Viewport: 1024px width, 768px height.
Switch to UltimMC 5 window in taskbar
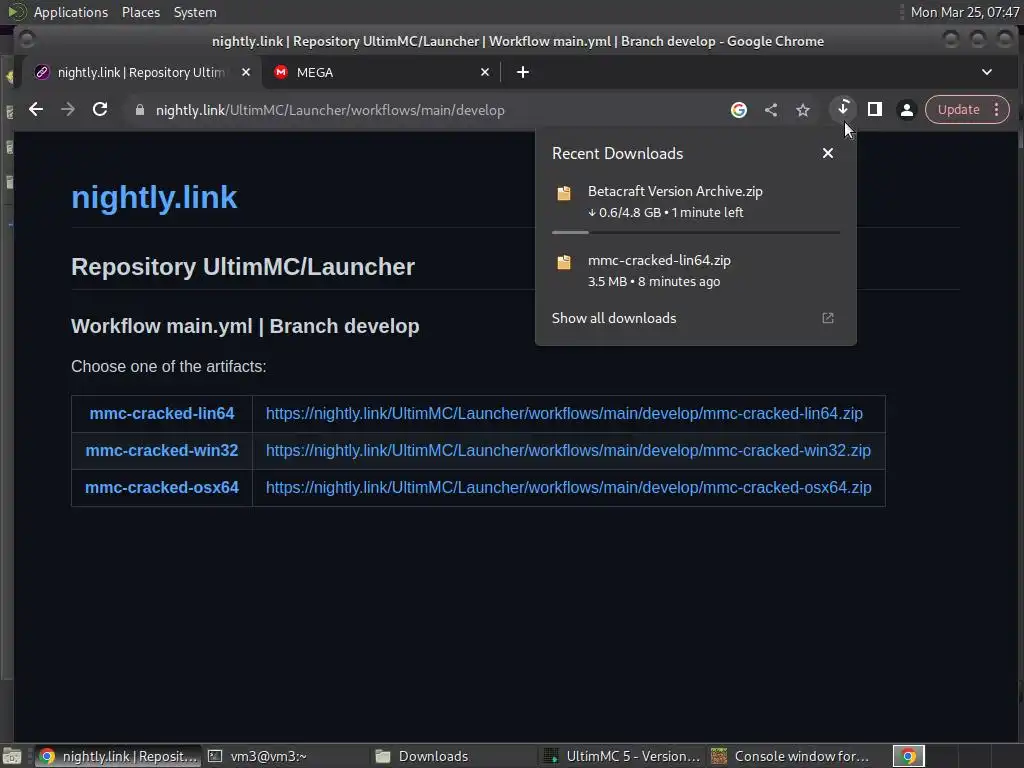622,756
